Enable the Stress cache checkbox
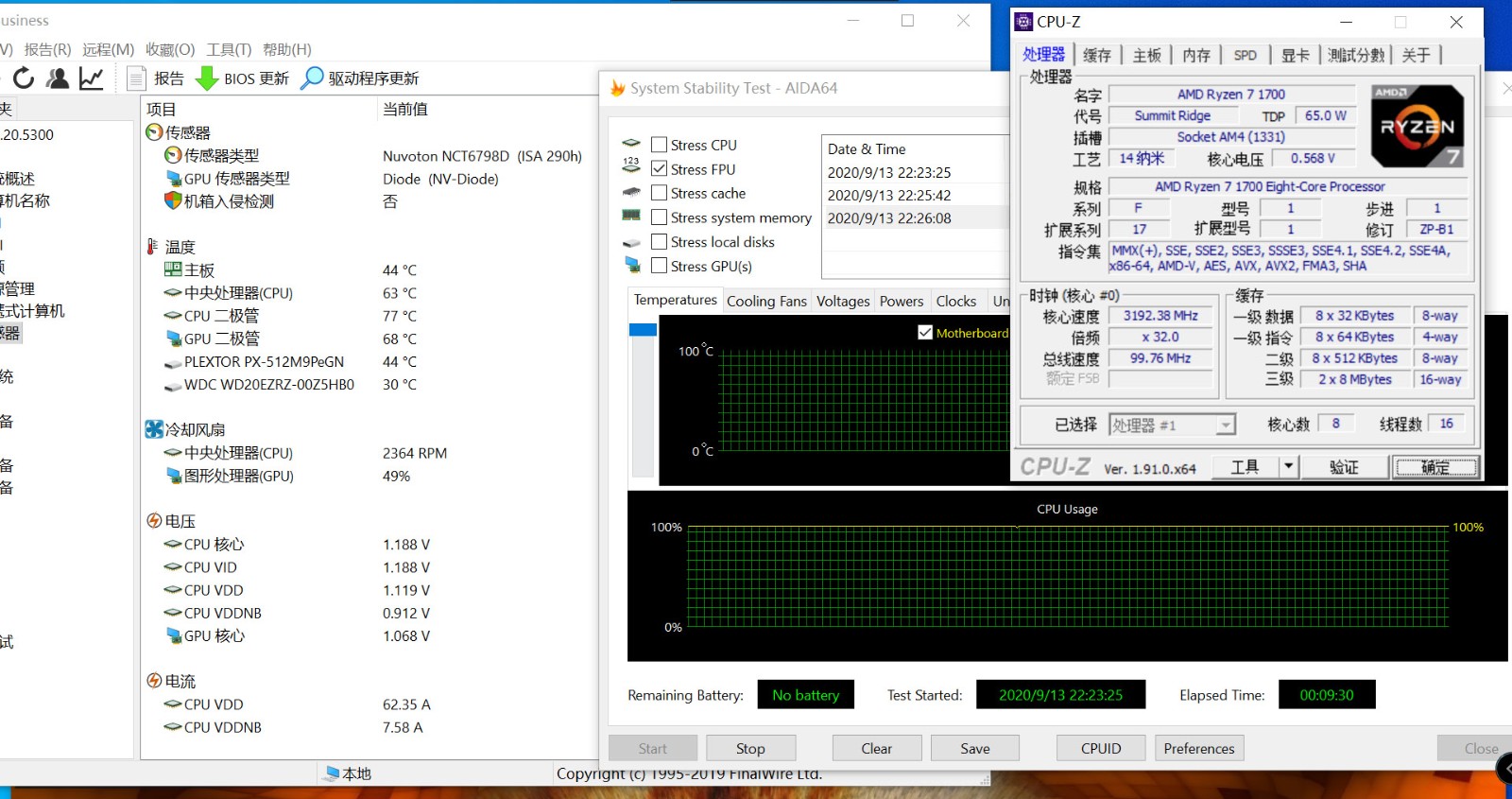Image resolution: width=1512 pixels, height=799 pixels. pos(660,193)
